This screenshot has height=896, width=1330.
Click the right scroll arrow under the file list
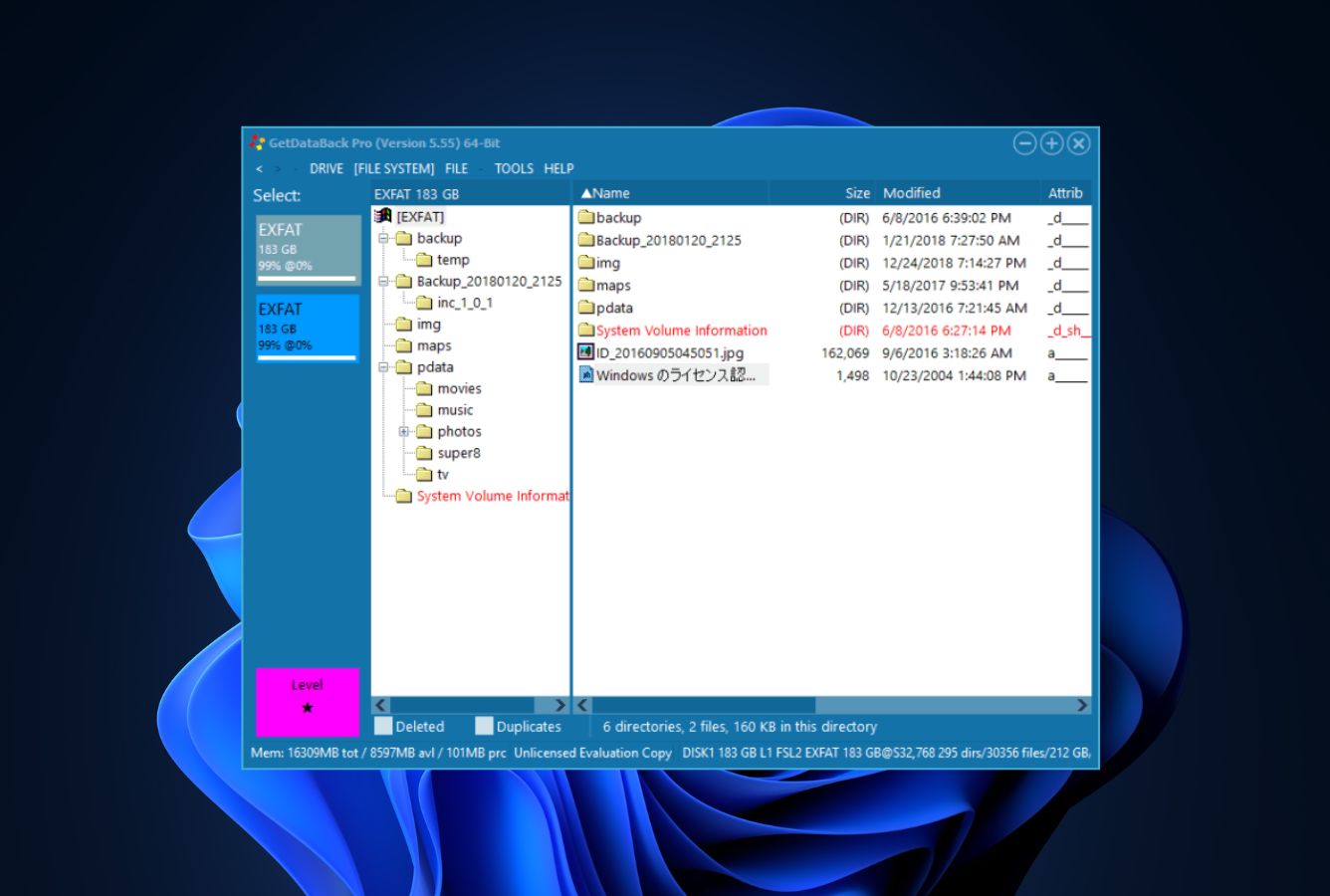pyautogui.click(x=1082, y=705)
